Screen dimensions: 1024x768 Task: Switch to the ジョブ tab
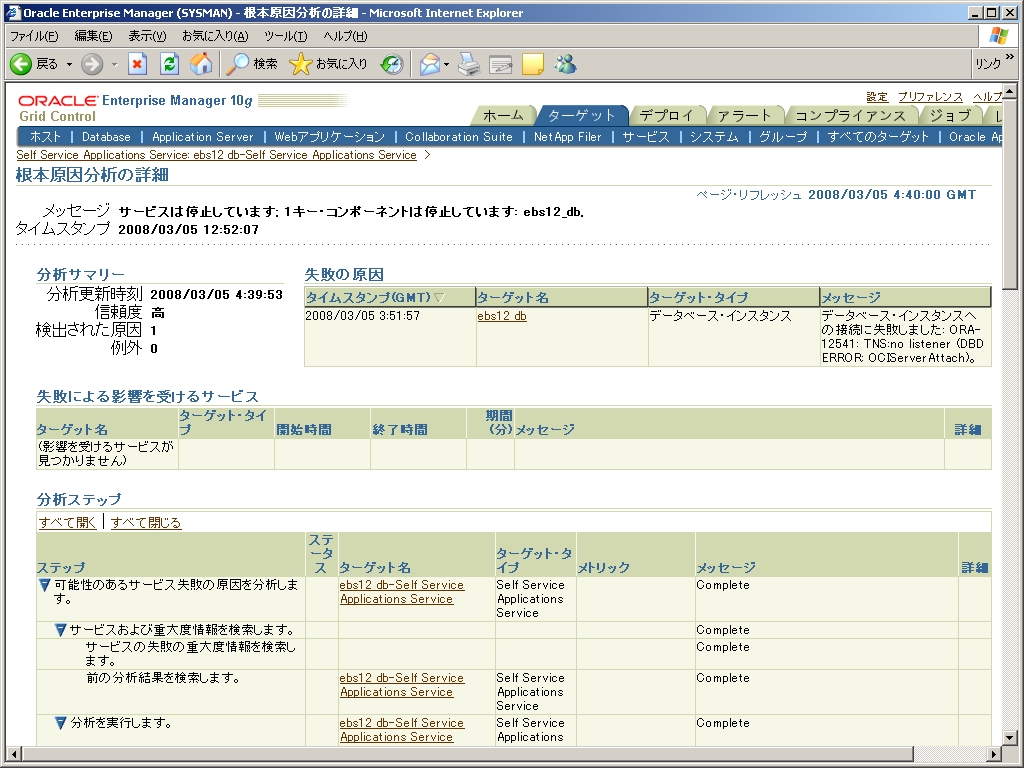(x=950, y=116)
